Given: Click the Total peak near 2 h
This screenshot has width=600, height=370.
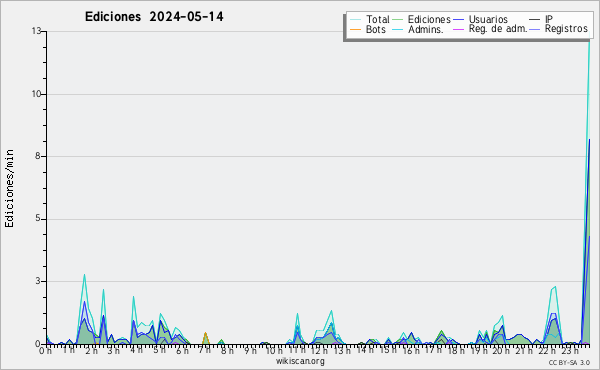Looking at the screenshot, I should tap(84, 275).
